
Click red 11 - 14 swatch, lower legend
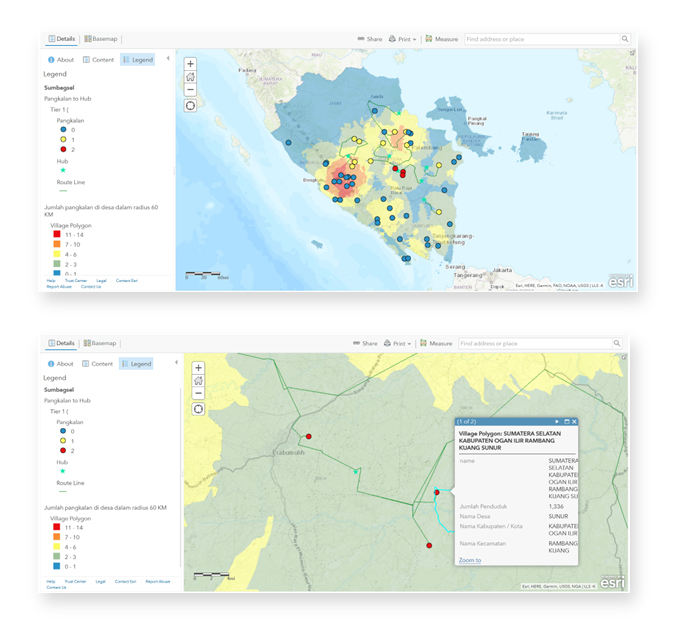tap(56, 527)
